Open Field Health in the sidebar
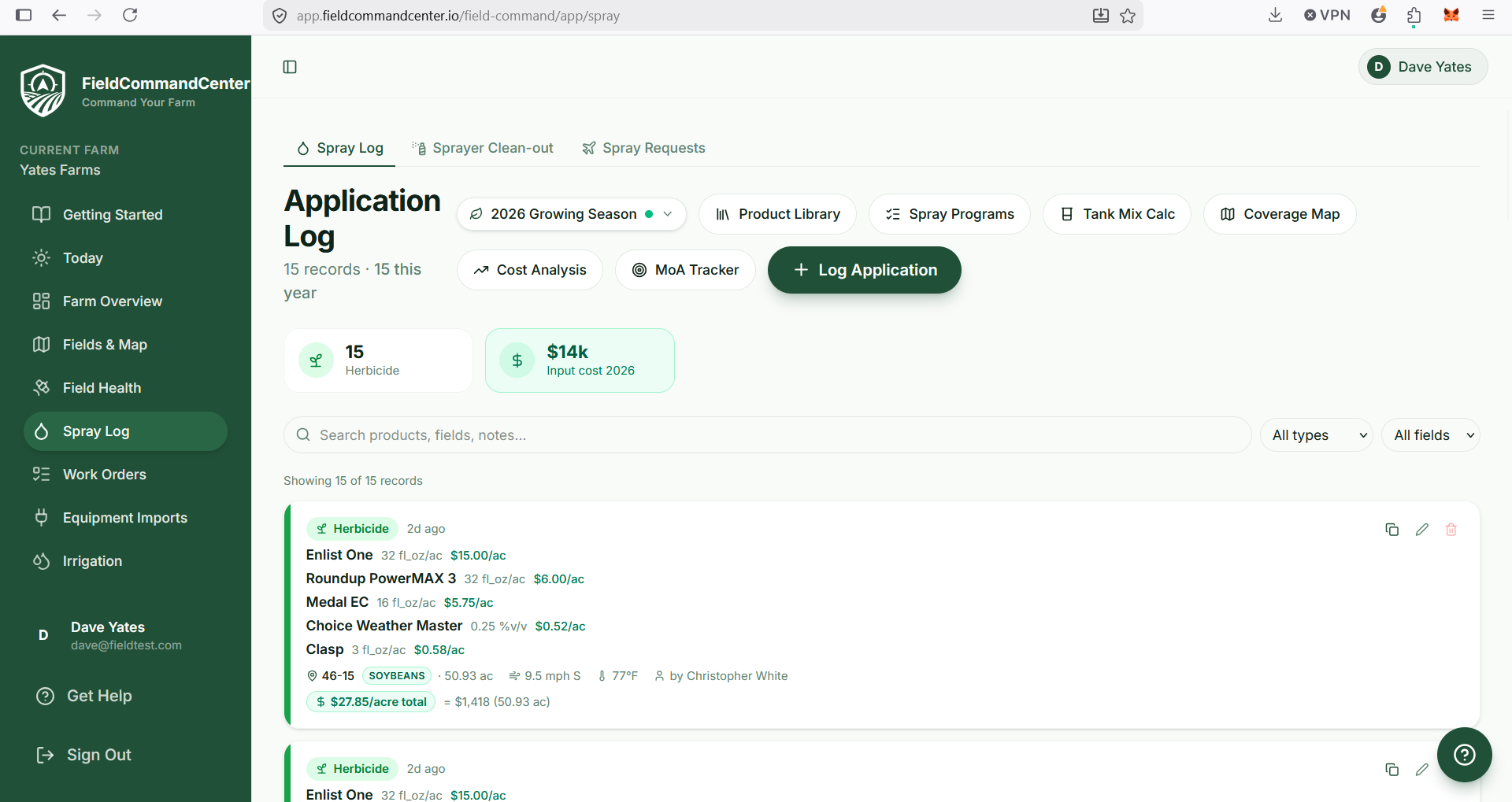Image resolution: width=1512 pixels, height=802 pixels. pyautogui.click(x=125, y=388)
